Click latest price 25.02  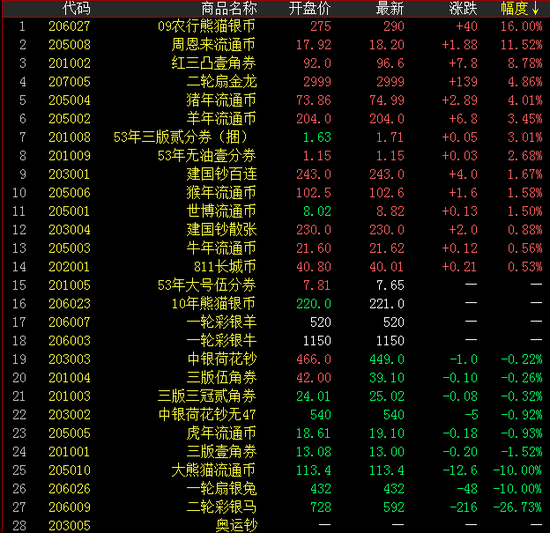pos(387,396)
